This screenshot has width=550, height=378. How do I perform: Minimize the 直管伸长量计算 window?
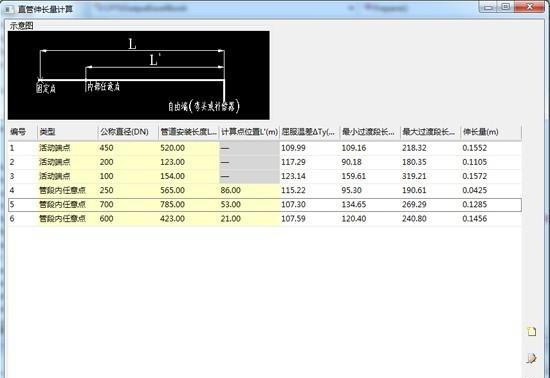[489, 7]
